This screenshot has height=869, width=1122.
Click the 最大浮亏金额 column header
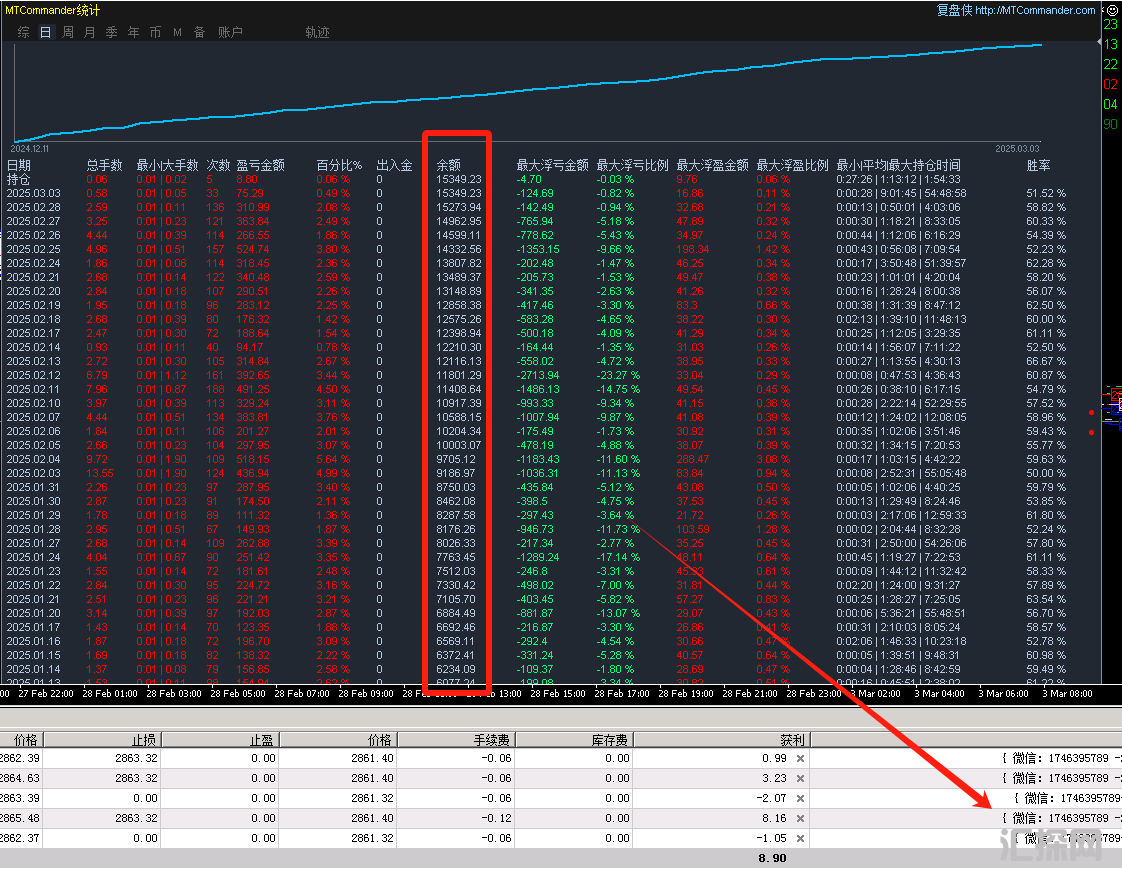552,165
